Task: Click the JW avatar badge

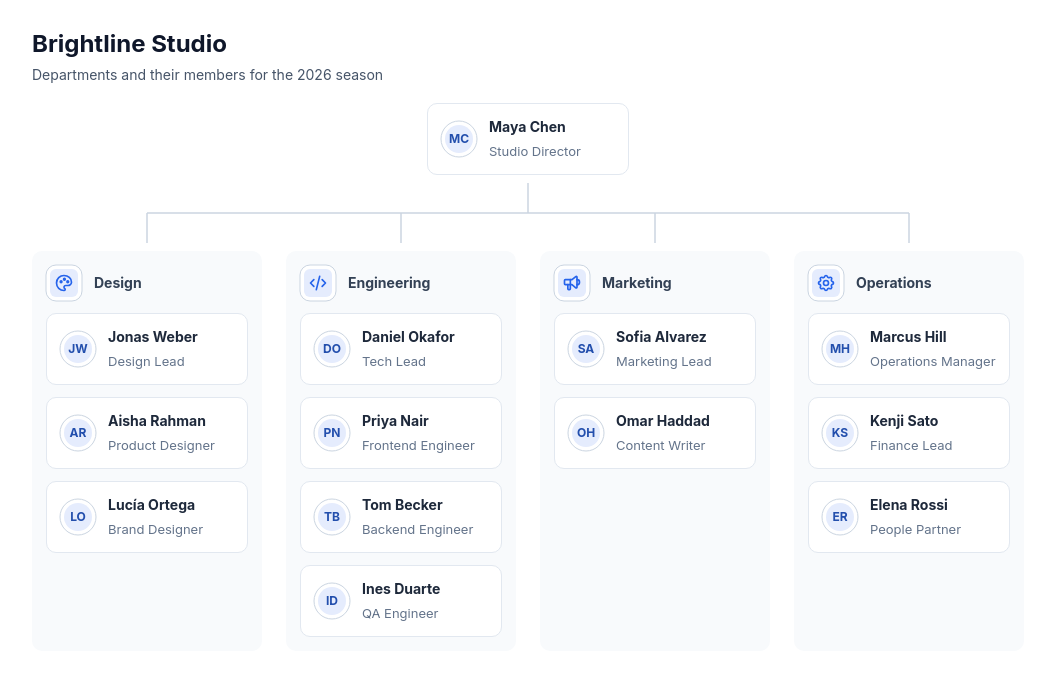Action: [78, 349]
